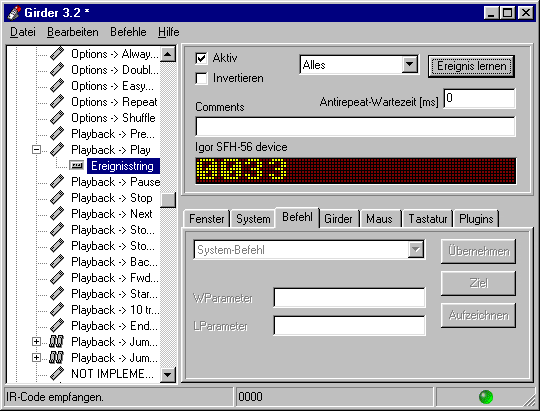Click command icon beside Options -> Shuffle
540x411 pixels.
click(57, 118)
